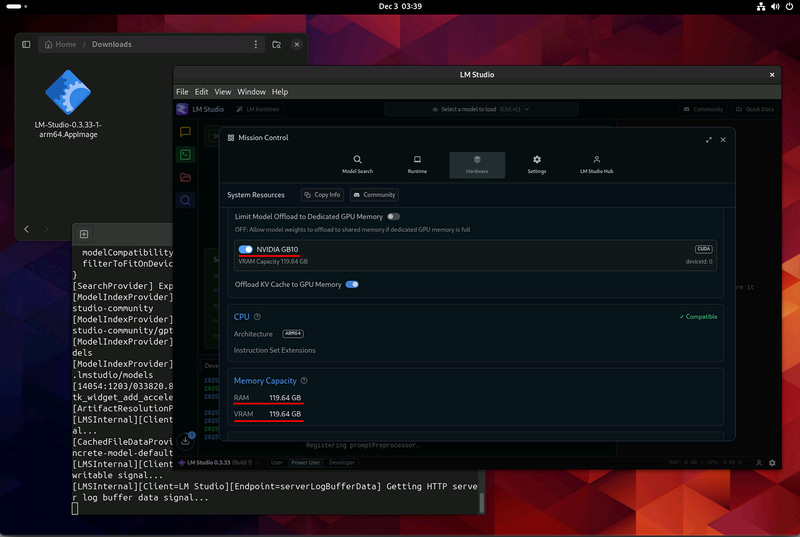The height and width of the screenshot is (537, 800).
Task: Select User interface mode
Action: tap(277, 463)
